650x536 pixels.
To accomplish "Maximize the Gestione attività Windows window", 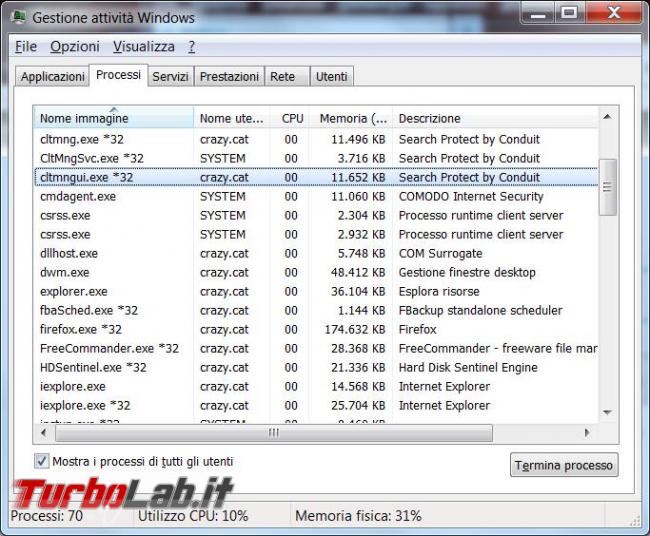I will click(569, 13).
